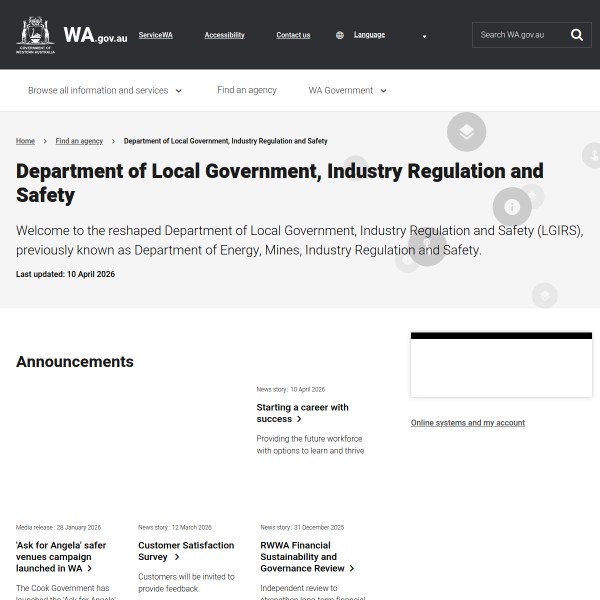Click arrow icon next to Starting a career with success
This screenshot has height=600, width=600.
pyautogui.click(x=299, y=420)
